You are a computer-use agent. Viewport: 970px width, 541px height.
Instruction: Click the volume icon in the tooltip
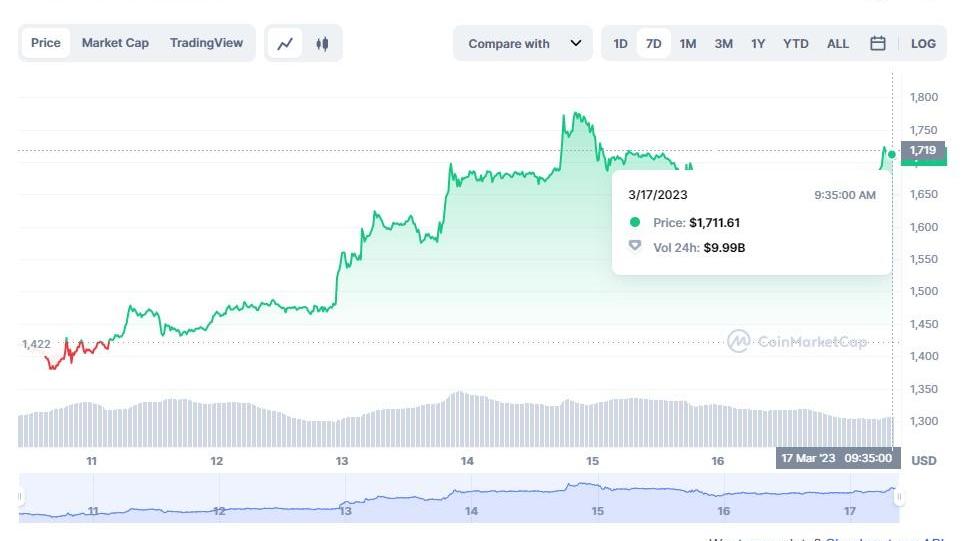click(x=634, y=246)
